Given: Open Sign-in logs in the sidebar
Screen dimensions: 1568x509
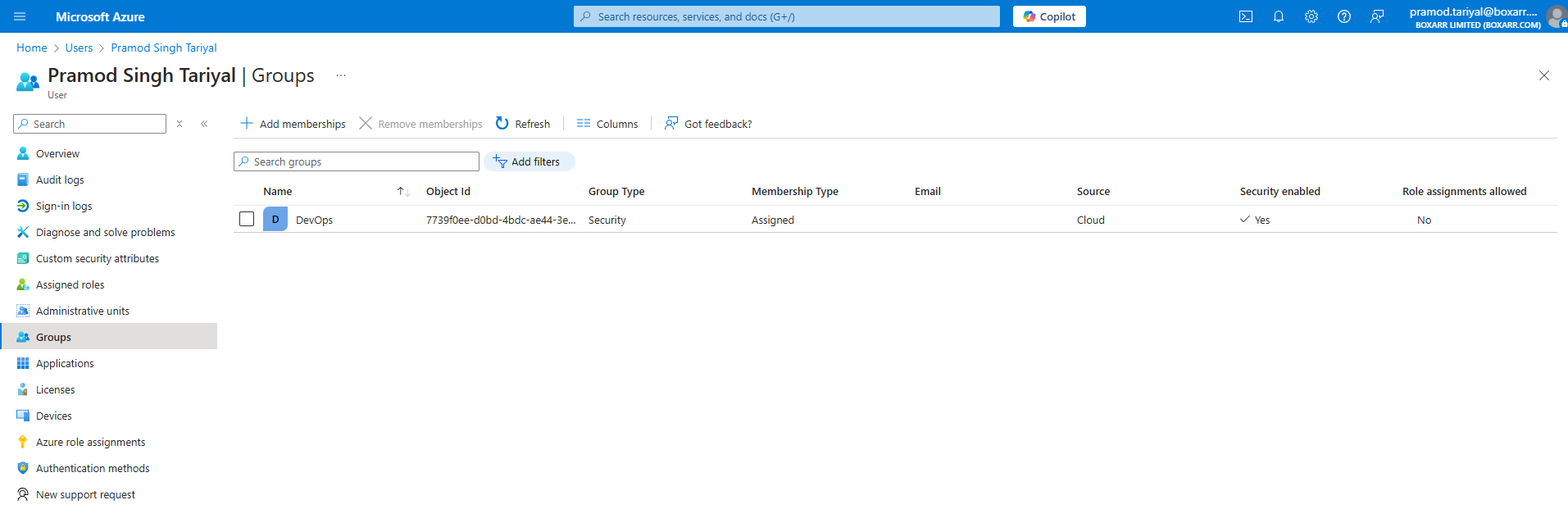Looking at the screenshot, I should pos(64,206).
